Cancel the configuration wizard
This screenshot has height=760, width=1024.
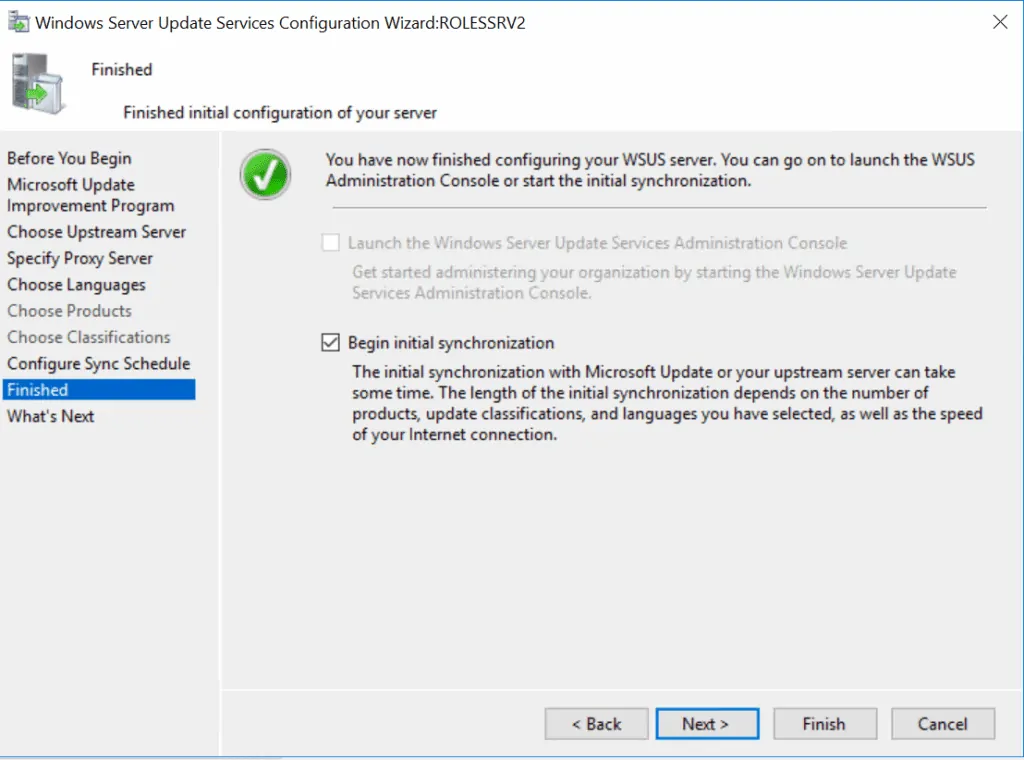(942, 723)
